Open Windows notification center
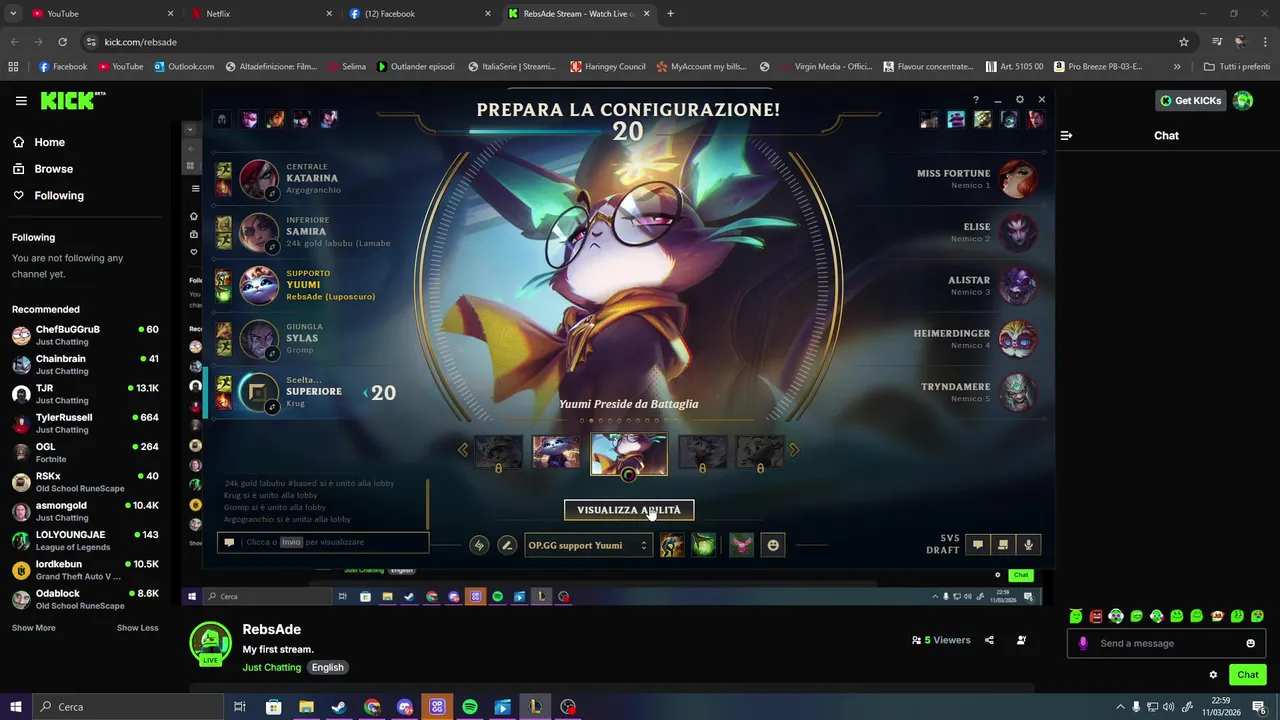This screenshot has width=1280, height=720. point(1259,707)
